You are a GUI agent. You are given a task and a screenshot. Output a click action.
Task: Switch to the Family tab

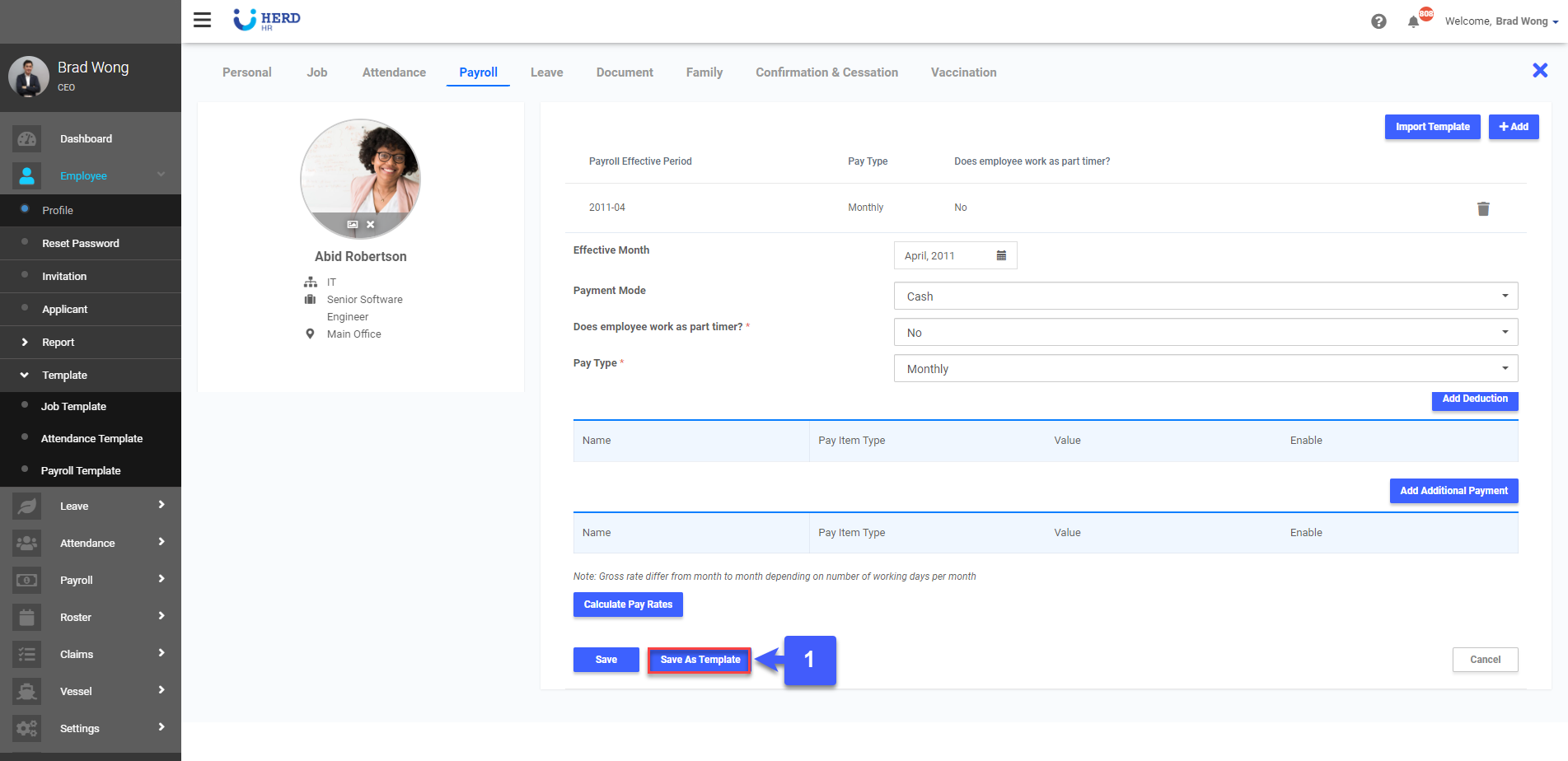click(704, 72)
